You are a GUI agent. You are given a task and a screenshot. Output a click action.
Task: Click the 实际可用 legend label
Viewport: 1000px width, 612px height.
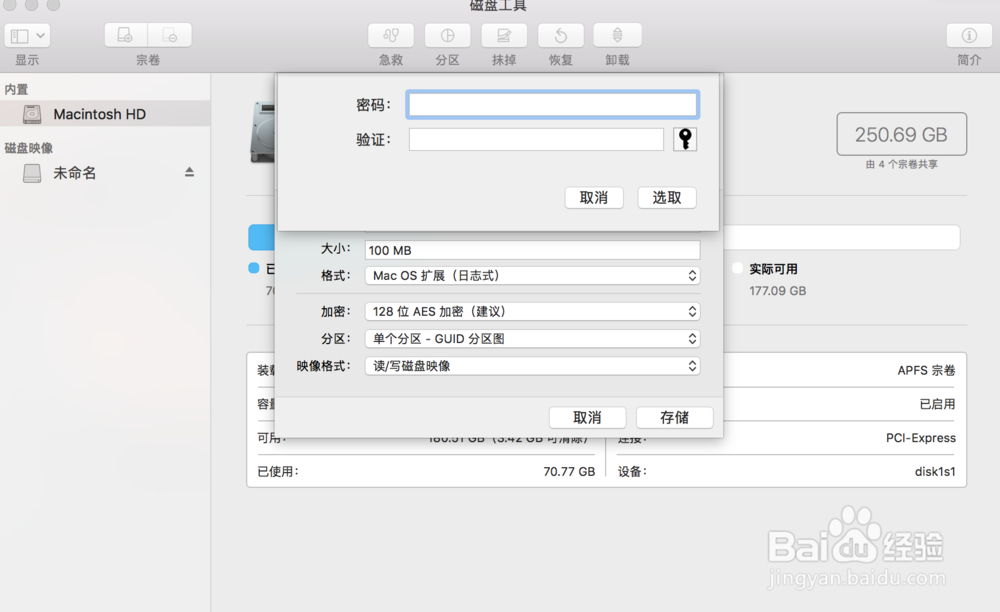pos(773,269)
